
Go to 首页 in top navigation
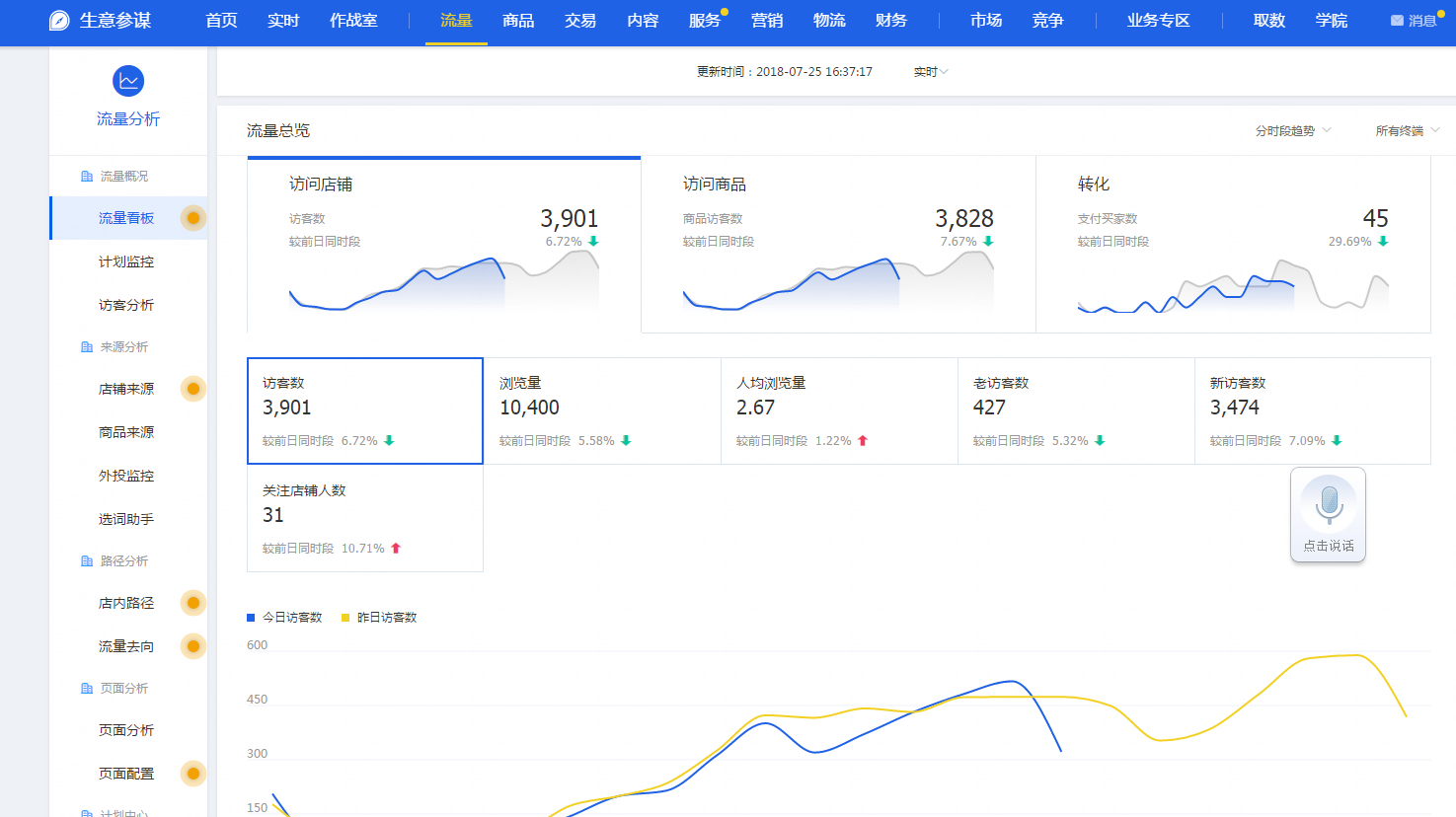tap(221, 21)
